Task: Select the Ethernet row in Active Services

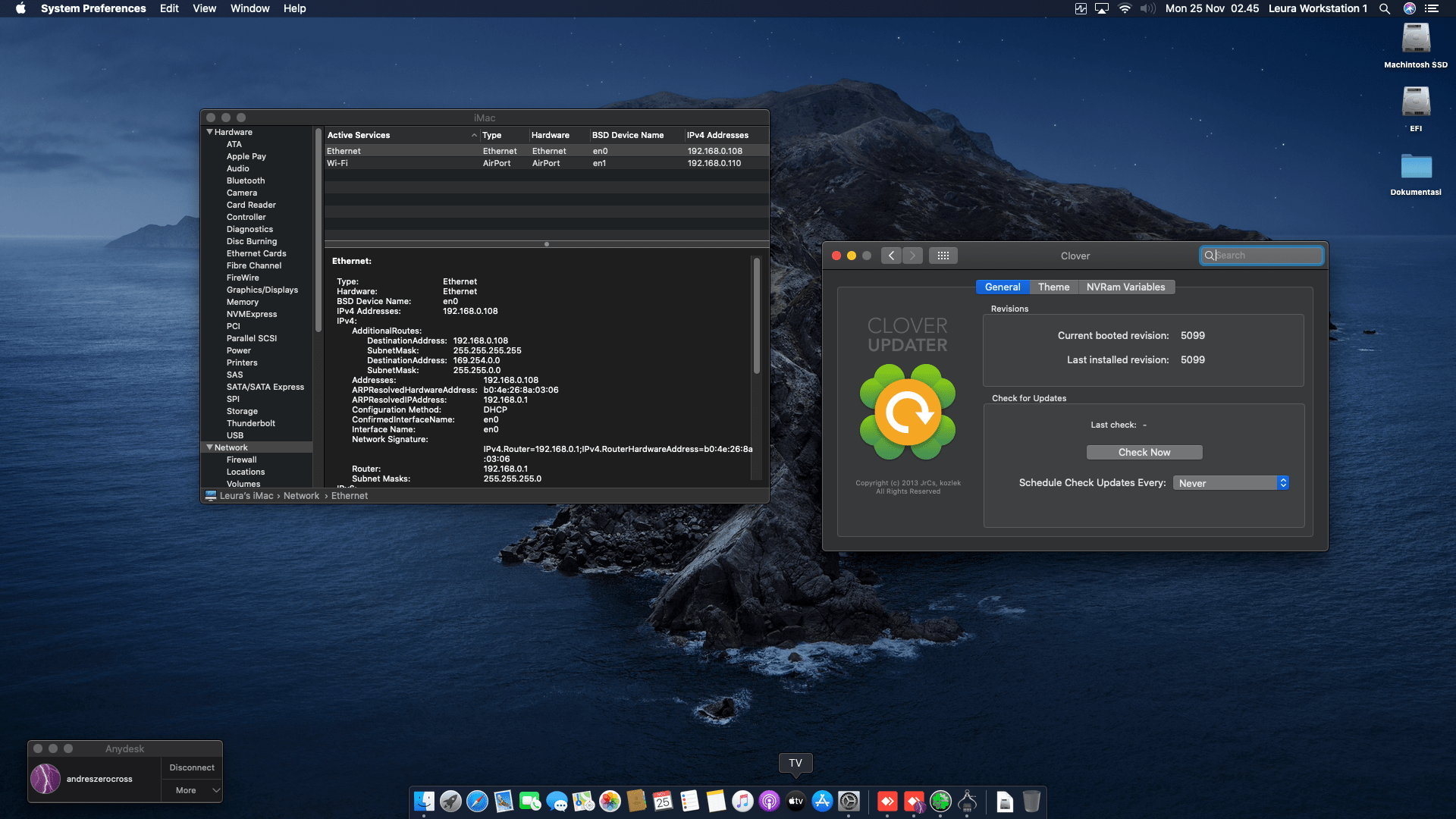Action: pos(546,151)
